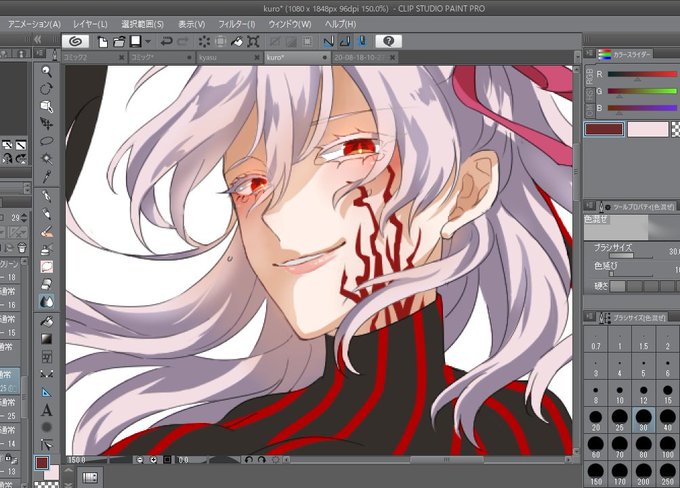Open the 選択範囲(S) menu
This screenshot has height=488, width=680.
(x=142, y=24)
